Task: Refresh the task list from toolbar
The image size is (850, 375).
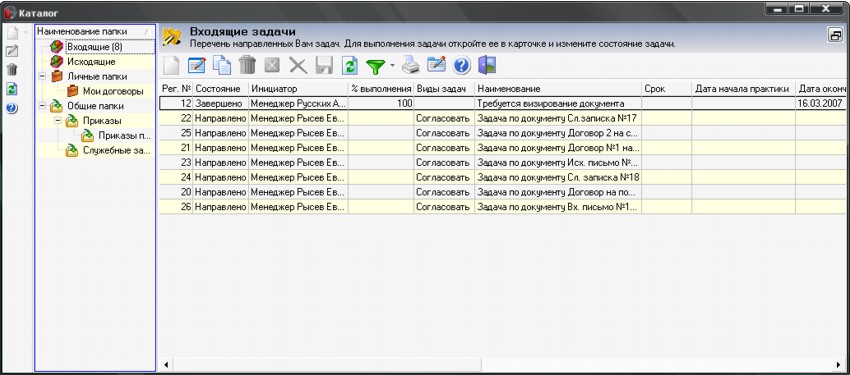Action: [350, 66]
